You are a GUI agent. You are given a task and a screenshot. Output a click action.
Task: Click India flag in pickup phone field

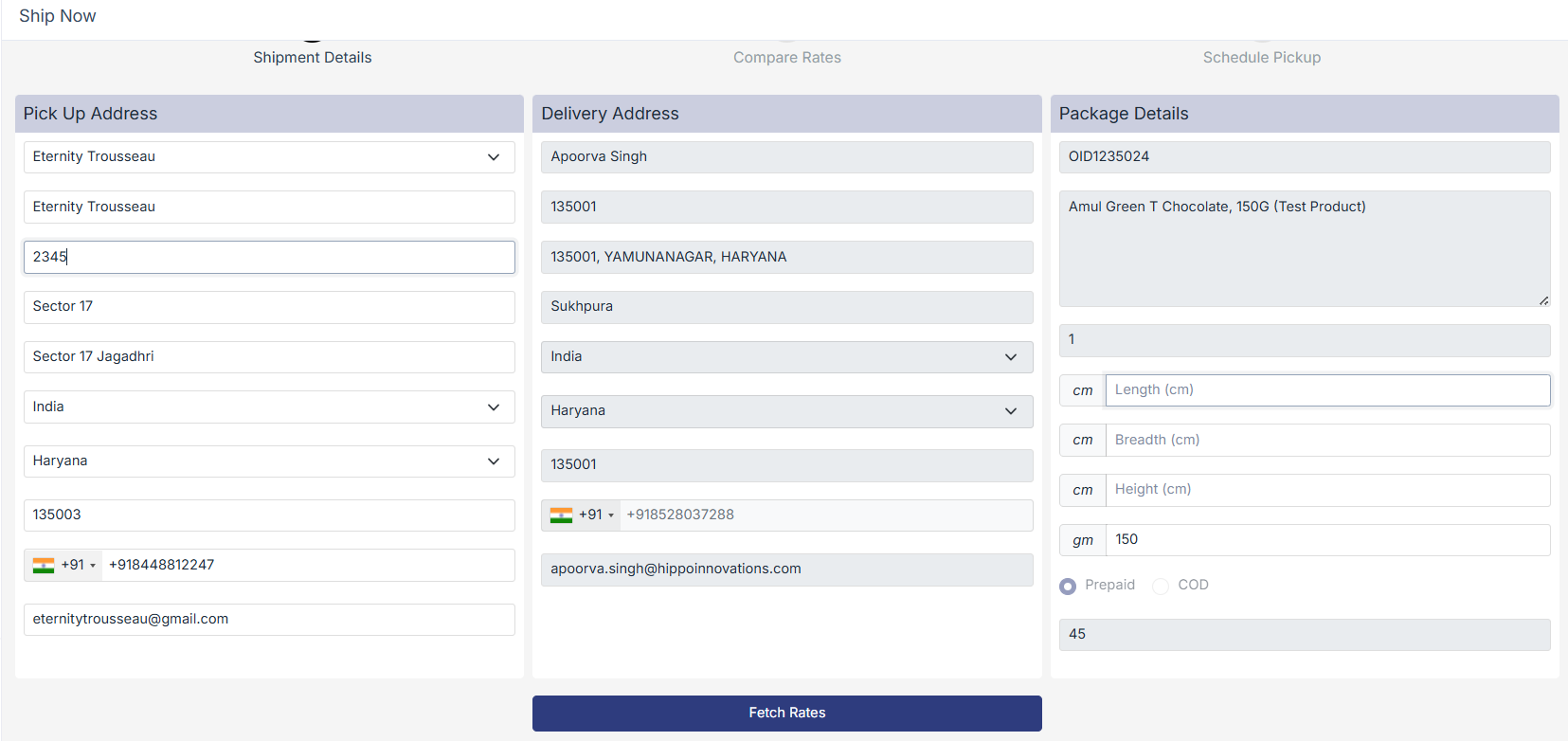[x=44, y=566]
